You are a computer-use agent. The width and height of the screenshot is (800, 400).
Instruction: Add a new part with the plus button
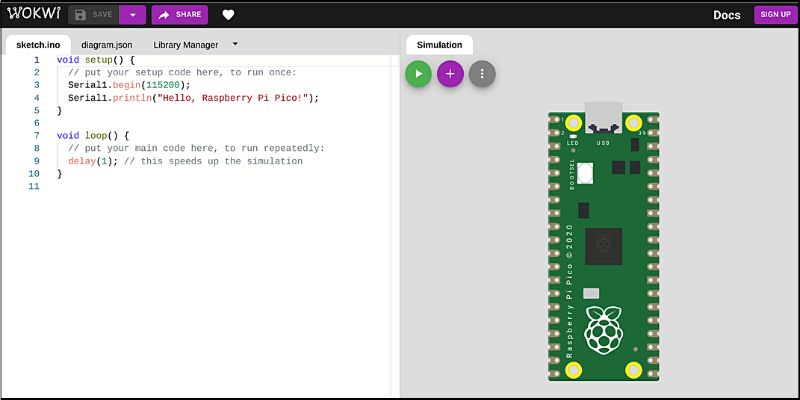(450, 74)
